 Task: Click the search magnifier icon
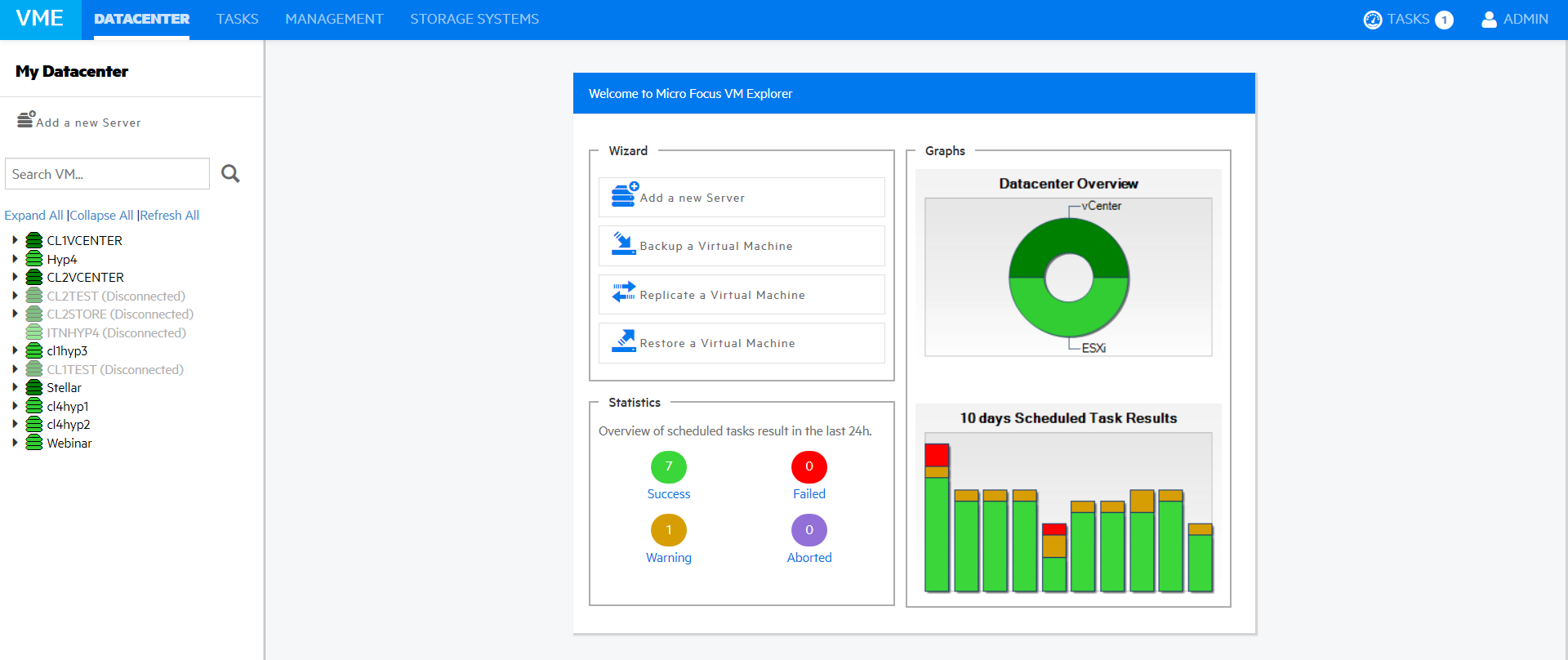(230, 173)
